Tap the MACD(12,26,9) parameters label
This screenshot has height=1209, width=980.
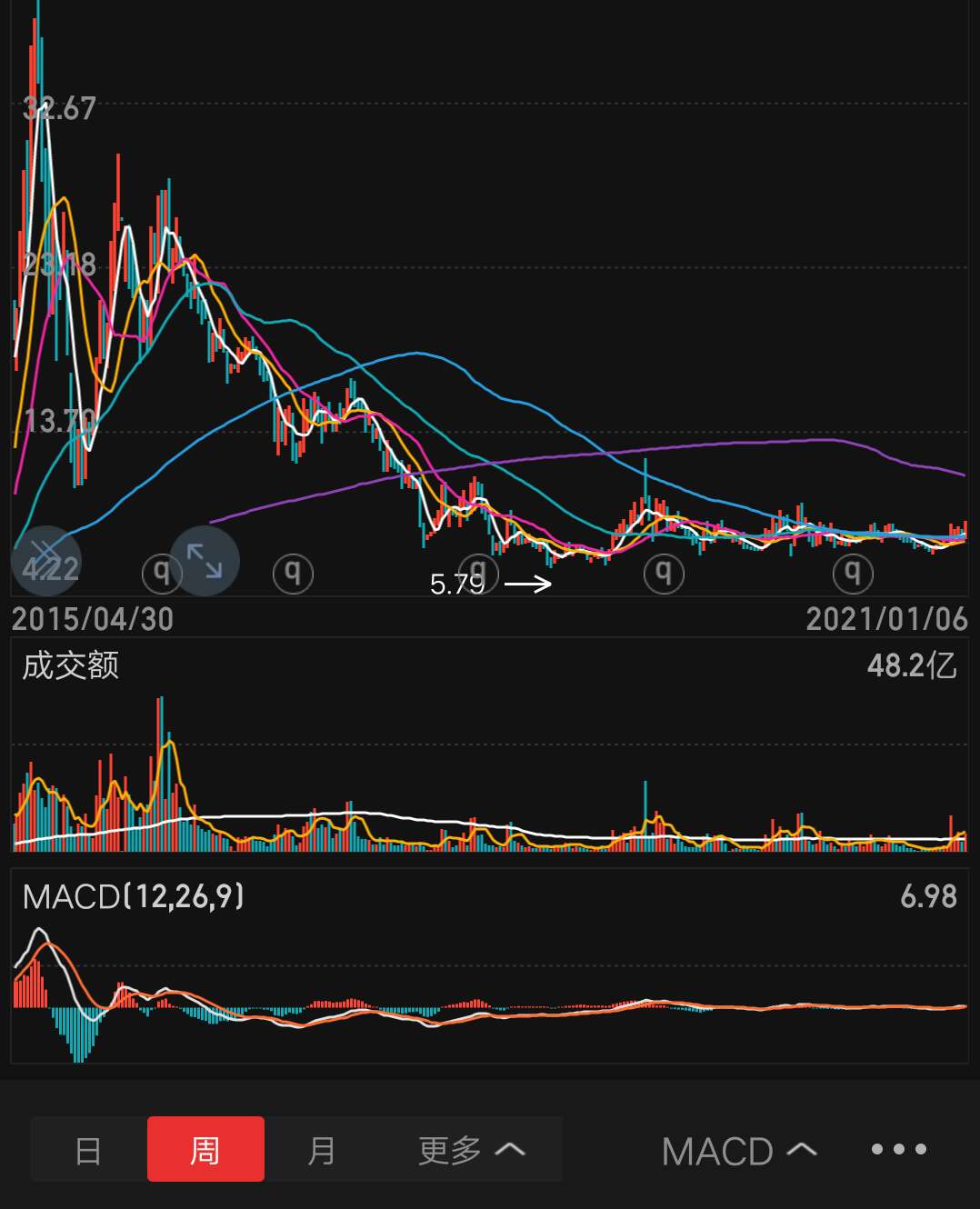133,897
